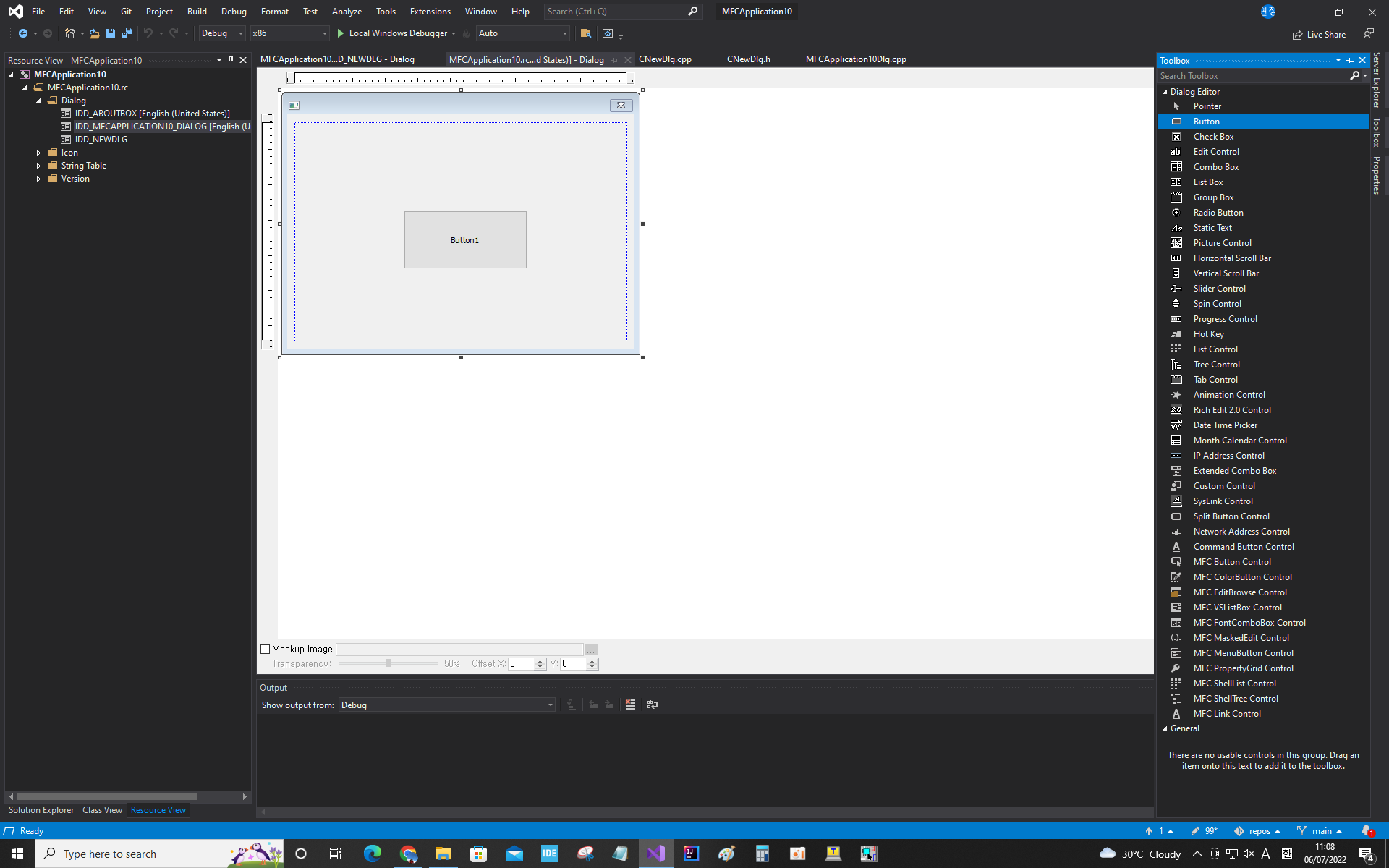Collapse the Dialog Editor toolbox group
Viewport: 1389px width, 868px height.
click(1165, 92)
